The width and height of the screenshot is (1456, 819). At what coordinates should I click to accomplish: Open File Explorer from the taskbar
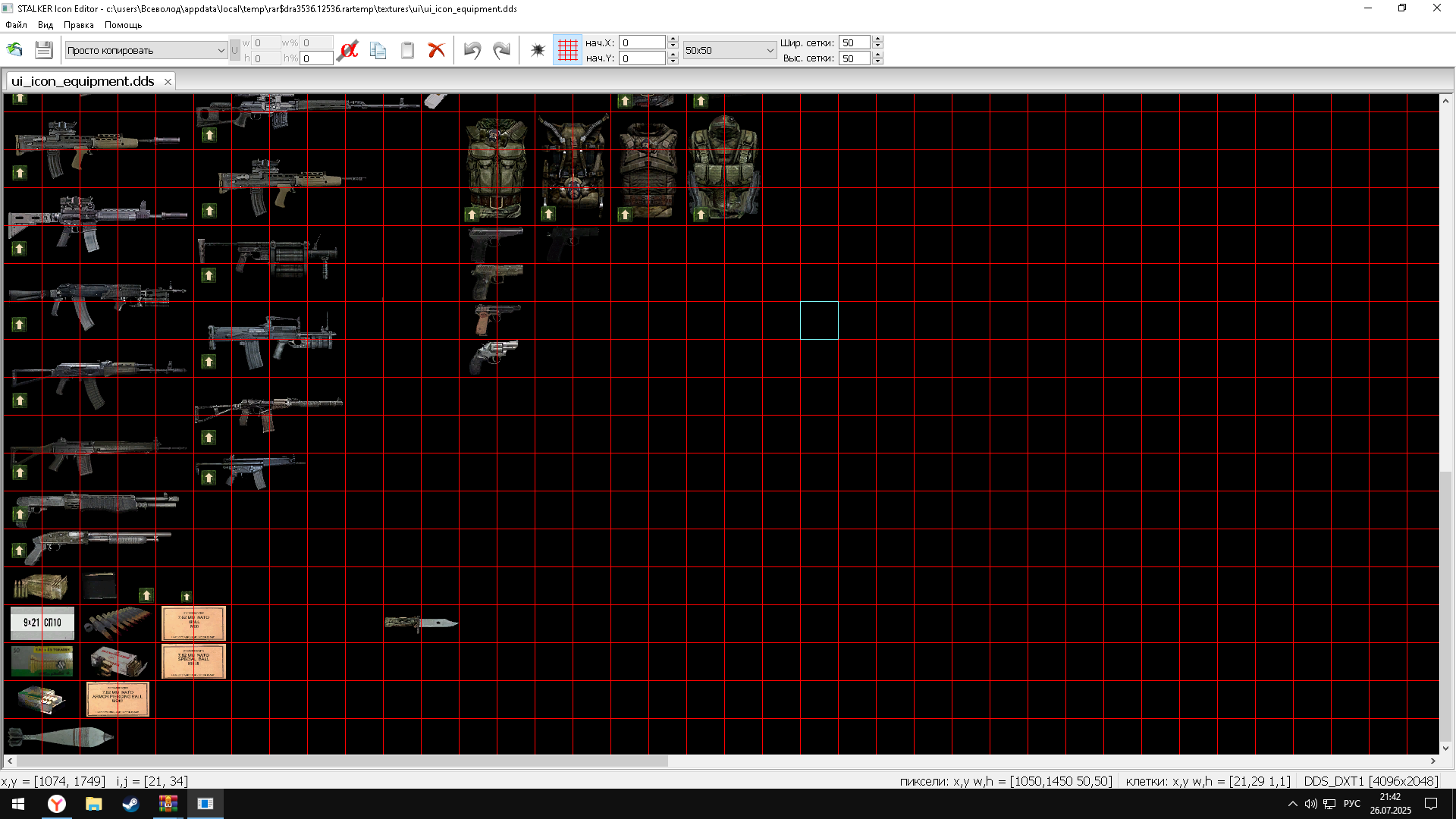(93, 804)
